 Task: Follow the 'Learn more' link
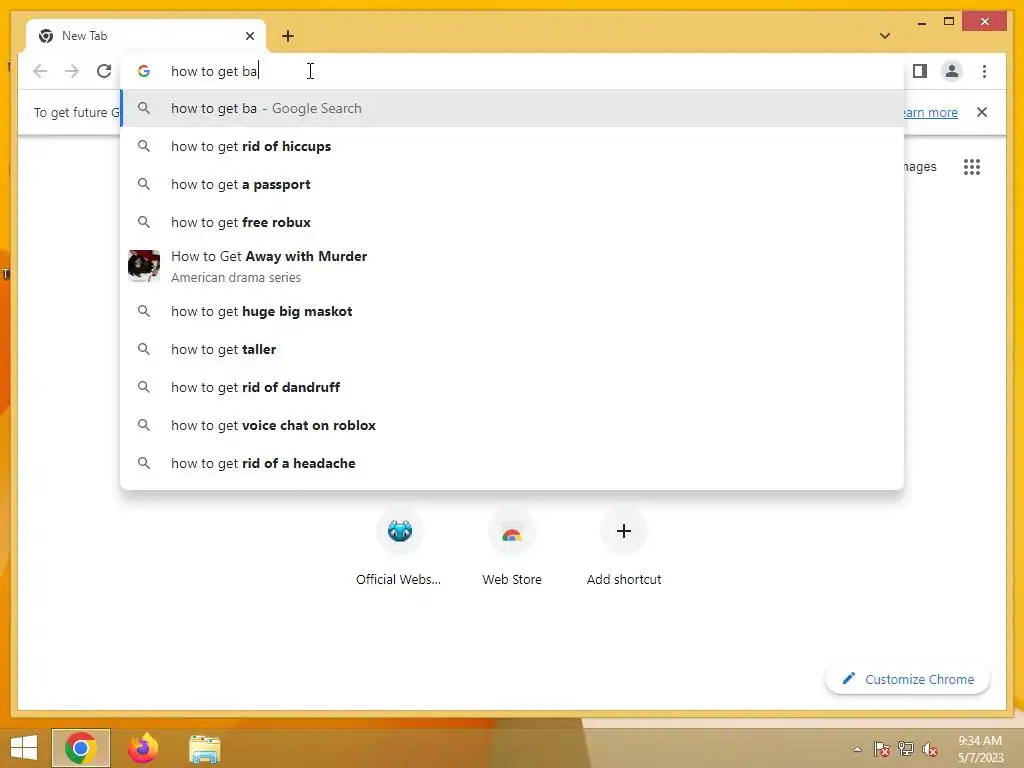click(x=930, y=112)
